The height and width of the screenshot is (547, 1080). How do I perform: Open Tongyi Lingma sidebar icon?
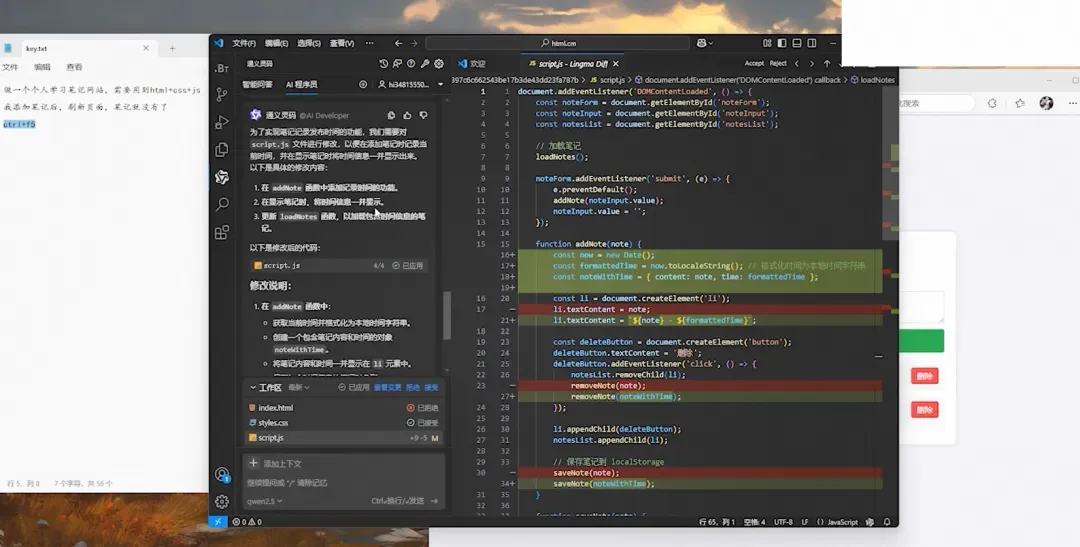coord(222,177)
